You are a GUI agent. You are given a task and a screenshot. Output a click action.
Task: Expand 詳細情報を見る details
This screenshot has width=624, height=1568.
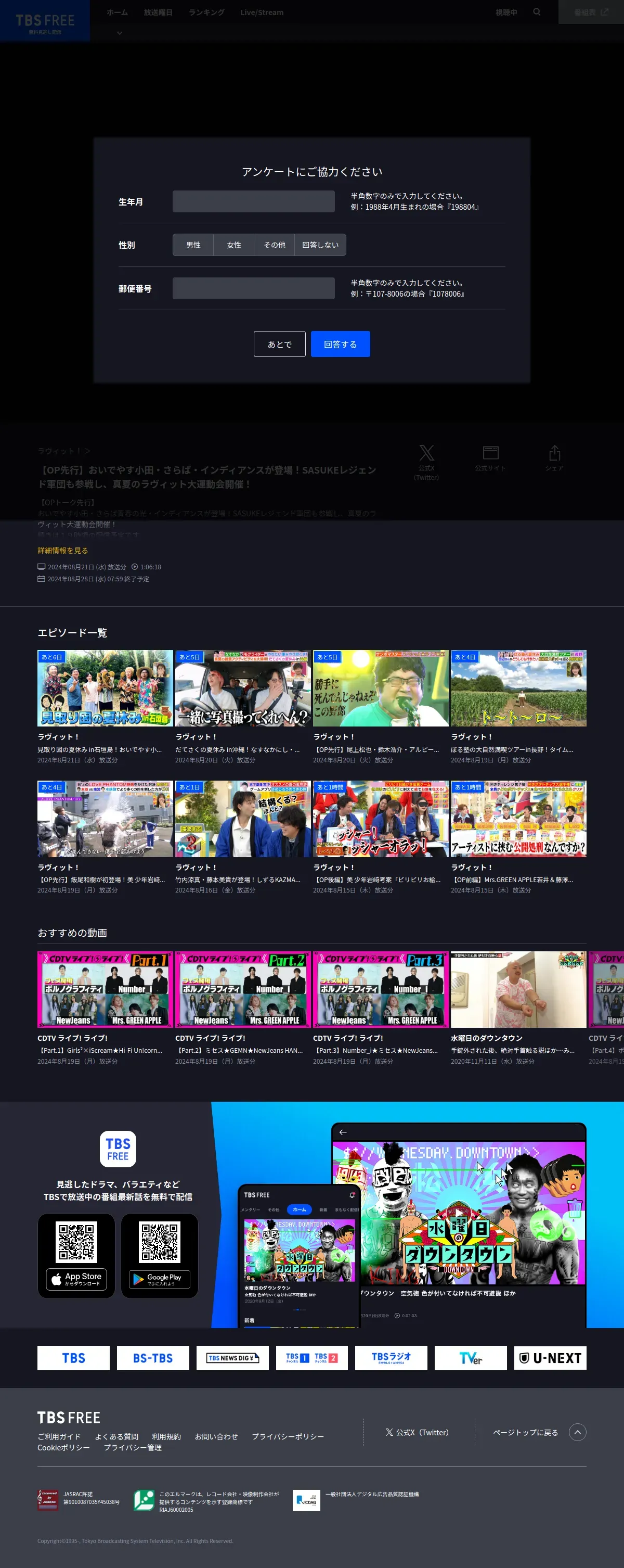[62, 550]
